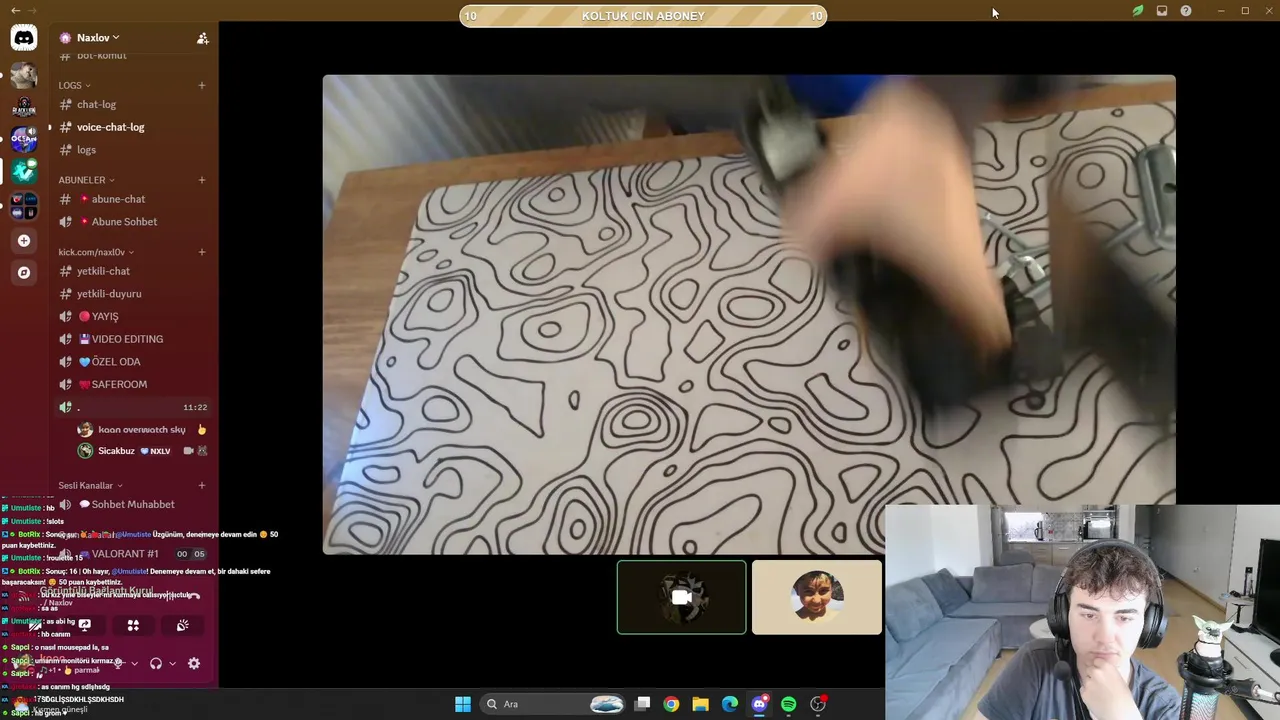This screenshot has height=720, width=1280.
Task: Collapse the kick.com/naxl0v category
Action: click(96, 252)
